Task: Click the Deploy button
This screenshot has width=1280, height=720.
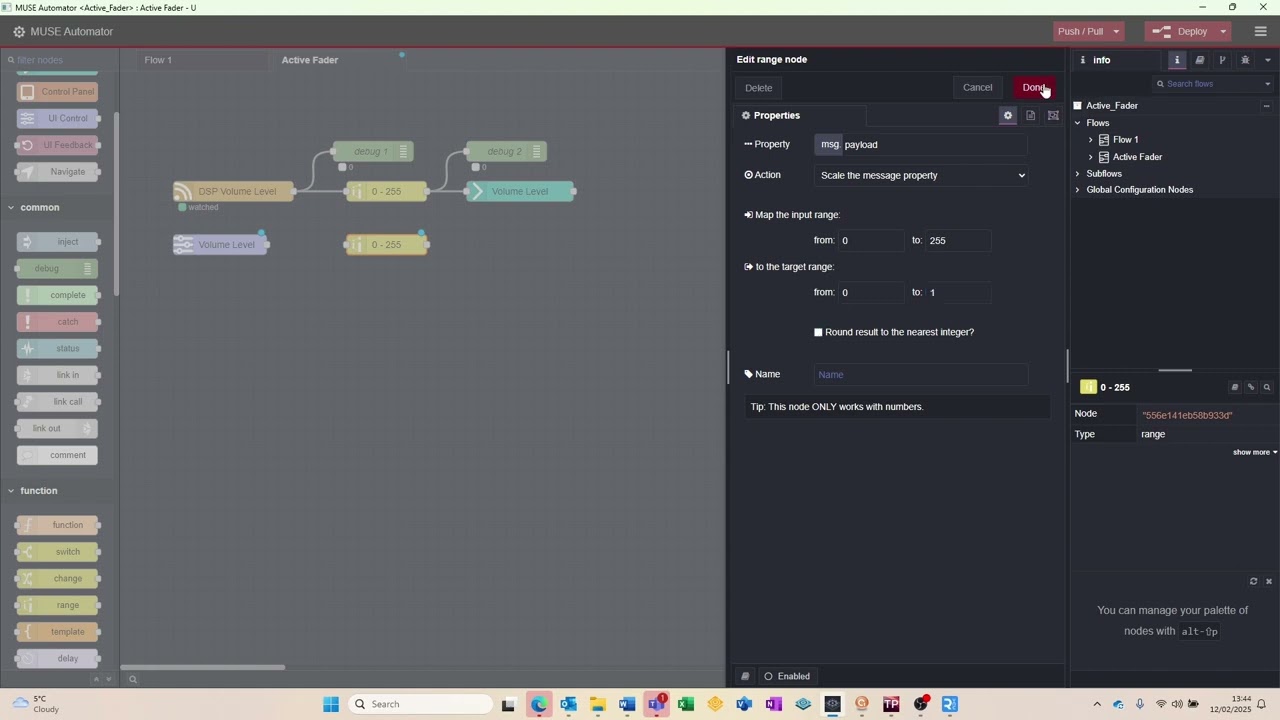Action: coord(1180,32)
